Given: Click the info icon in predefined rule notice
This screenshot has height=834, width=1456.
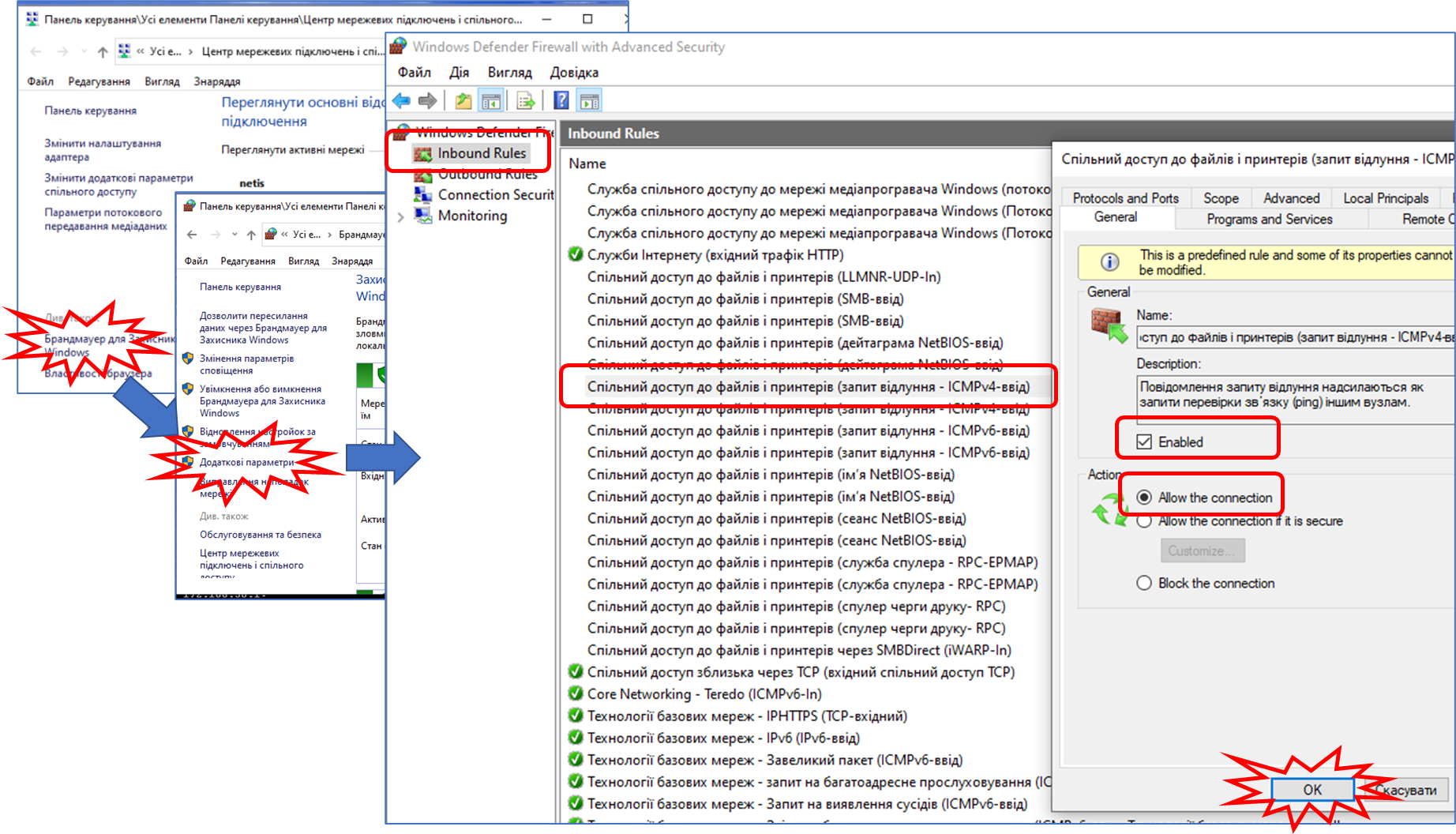Looking at the screenshot, I should click(1109, 262).
